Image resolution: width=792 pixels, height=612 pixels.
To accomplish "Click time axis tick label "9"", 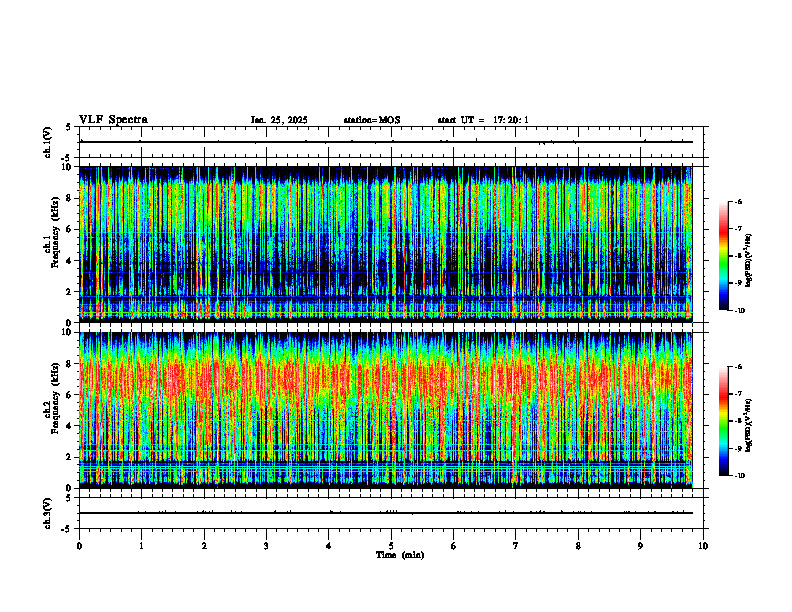I will [640, 546].
